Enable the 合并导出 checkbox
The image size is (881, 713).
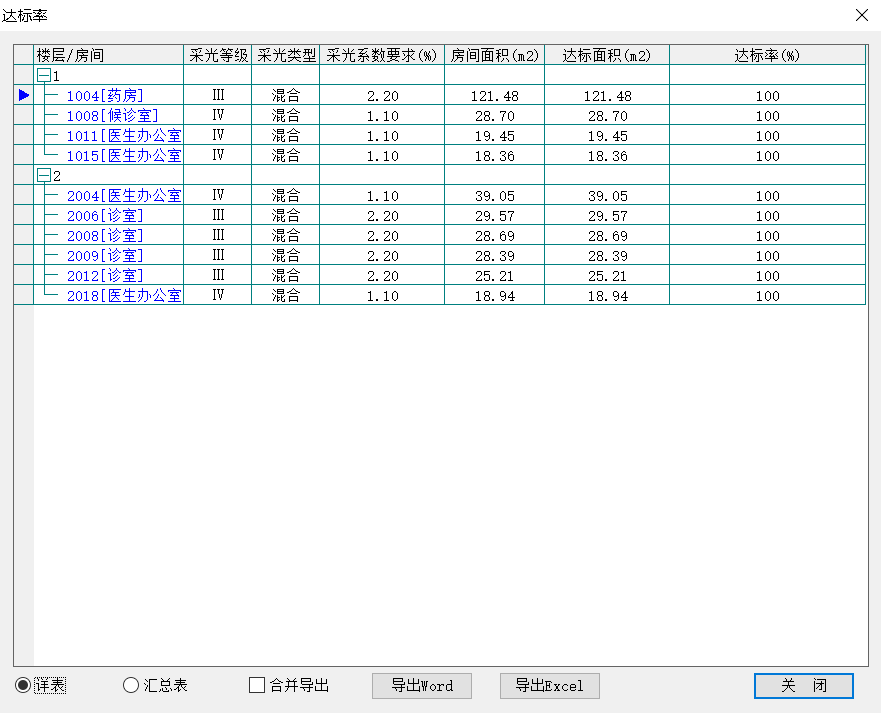click(257, 686)
